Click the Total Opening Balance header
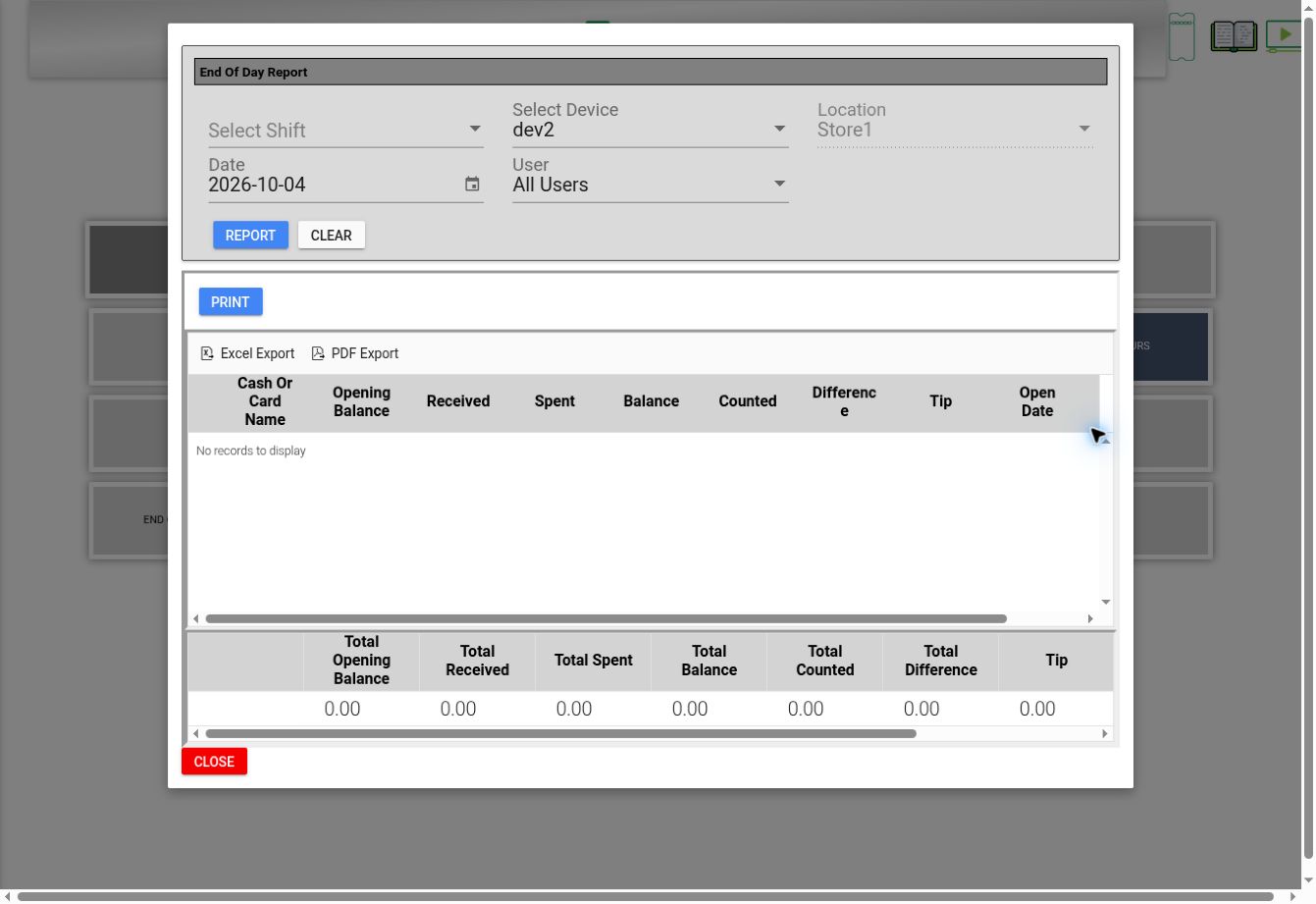Screen dimensions: 1316x904 coord(361,661)
